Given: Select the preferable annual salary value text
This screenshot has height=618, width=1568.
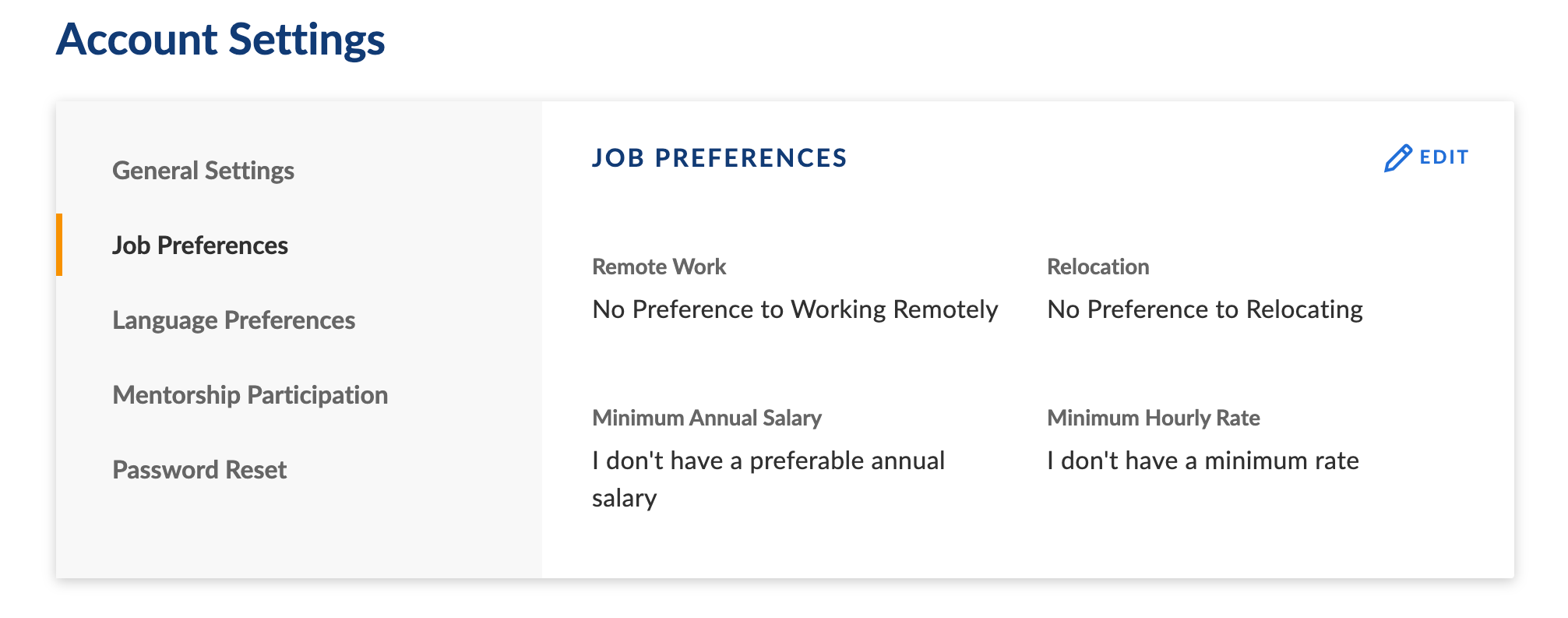Looking at the screenshot, I should [x=768, y=479].
